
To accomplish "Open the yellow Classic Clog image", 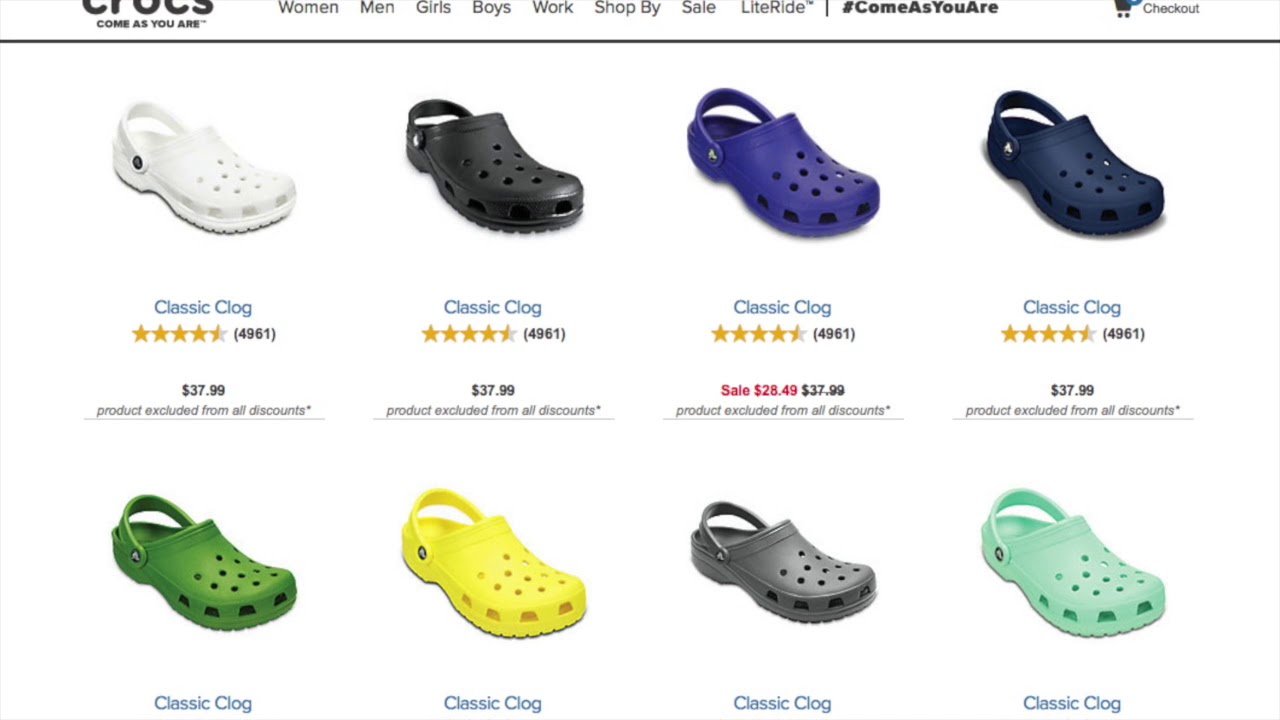I will click(x=493, y=562).
